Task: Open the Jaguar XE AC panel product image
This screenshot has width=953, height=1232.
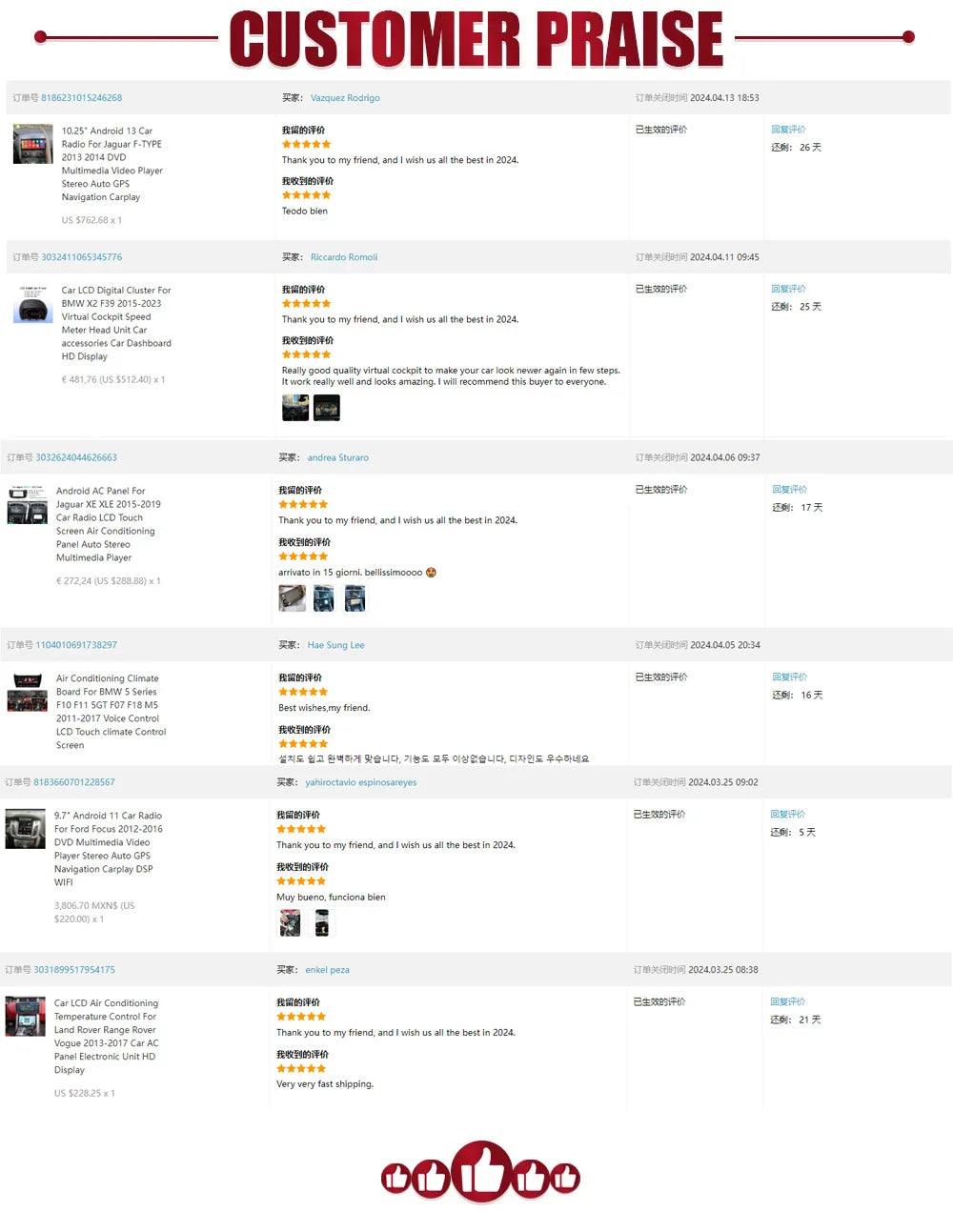Action: pos(28,504)
